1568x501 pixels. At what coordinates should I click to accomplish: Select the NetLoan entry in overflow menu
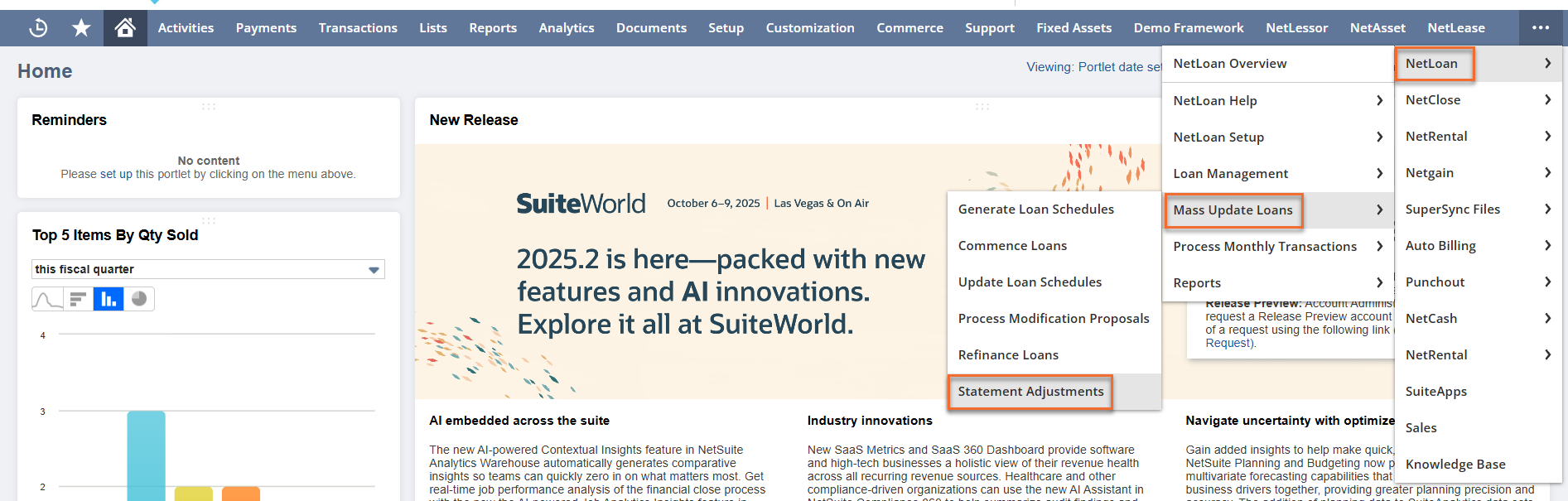coord(1479,63)
